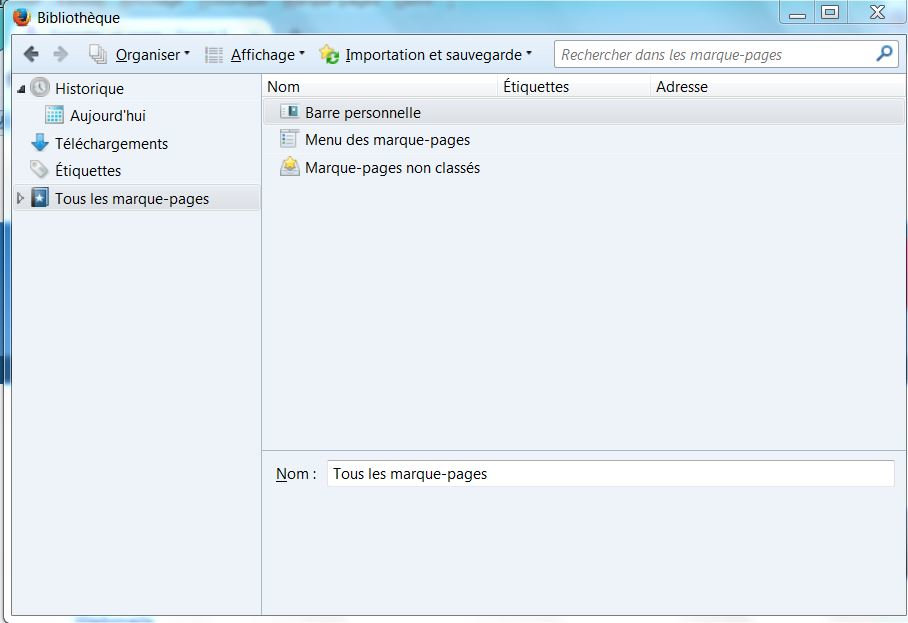Click the Menu des marque-pages icon
908x623 pixels.
[289, 139]
